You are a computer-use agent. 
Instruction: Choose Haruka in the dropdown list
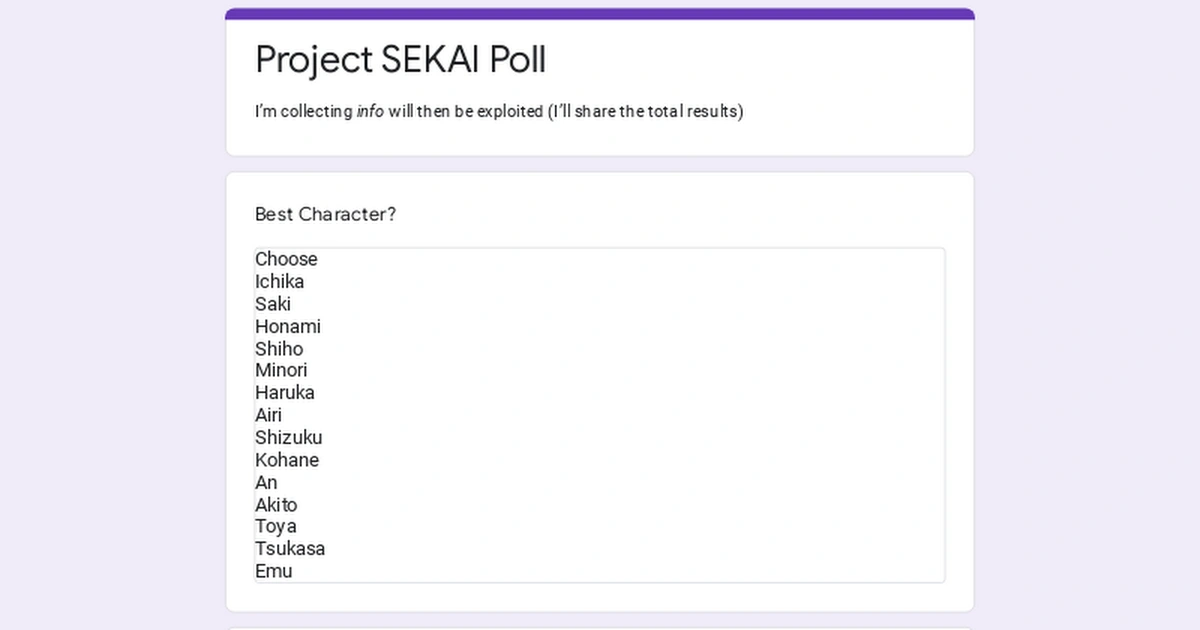(x=285, y=392)
